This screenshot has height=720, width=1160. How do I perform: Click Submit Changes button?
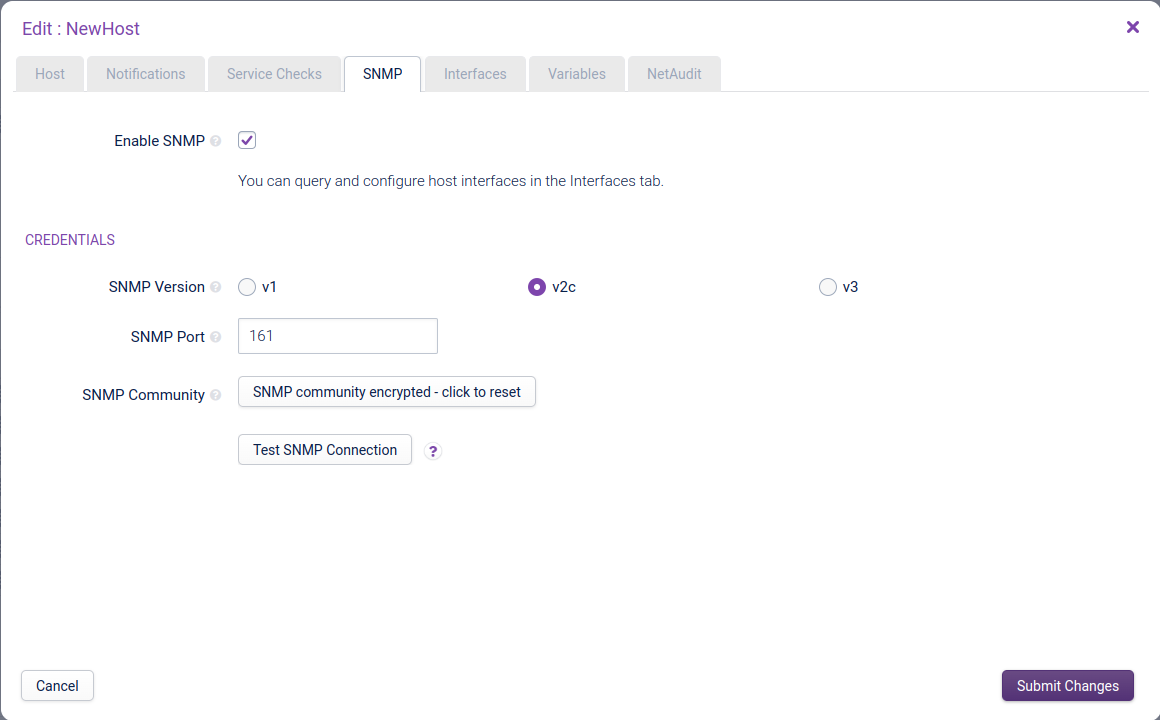tap(1067, 686)
